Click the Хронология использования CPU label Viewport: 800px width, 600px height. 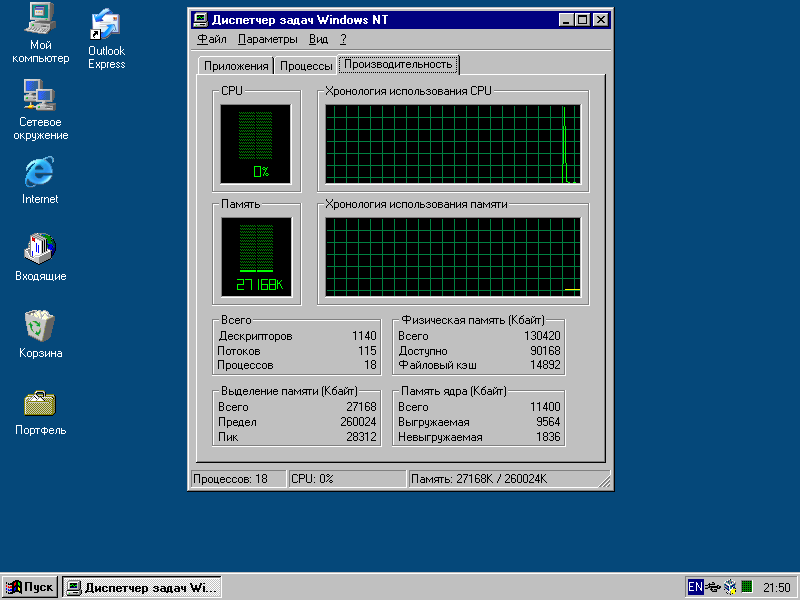pyautogui.click(x=408, y=91)
